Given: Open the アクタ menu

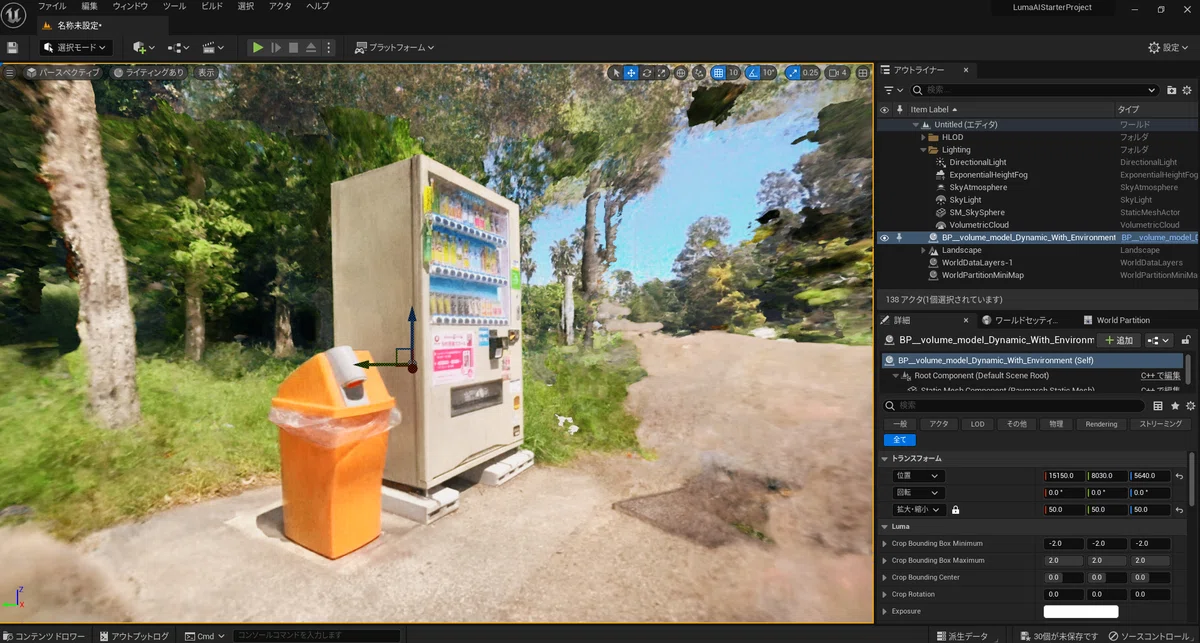Looking at the screenshot, I should click(x=280, y=6).
